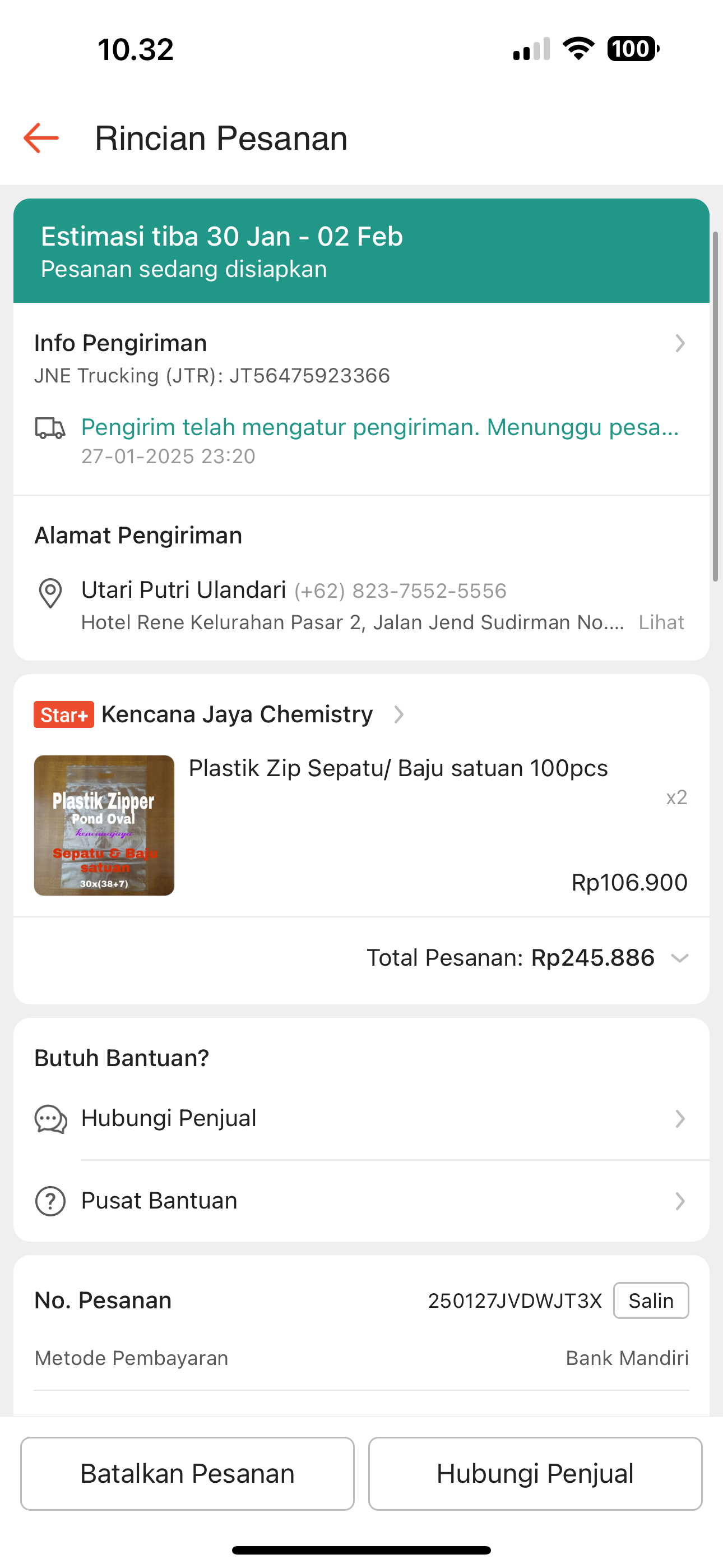Tap the red back arrow icon

click(x=41, y=138)
